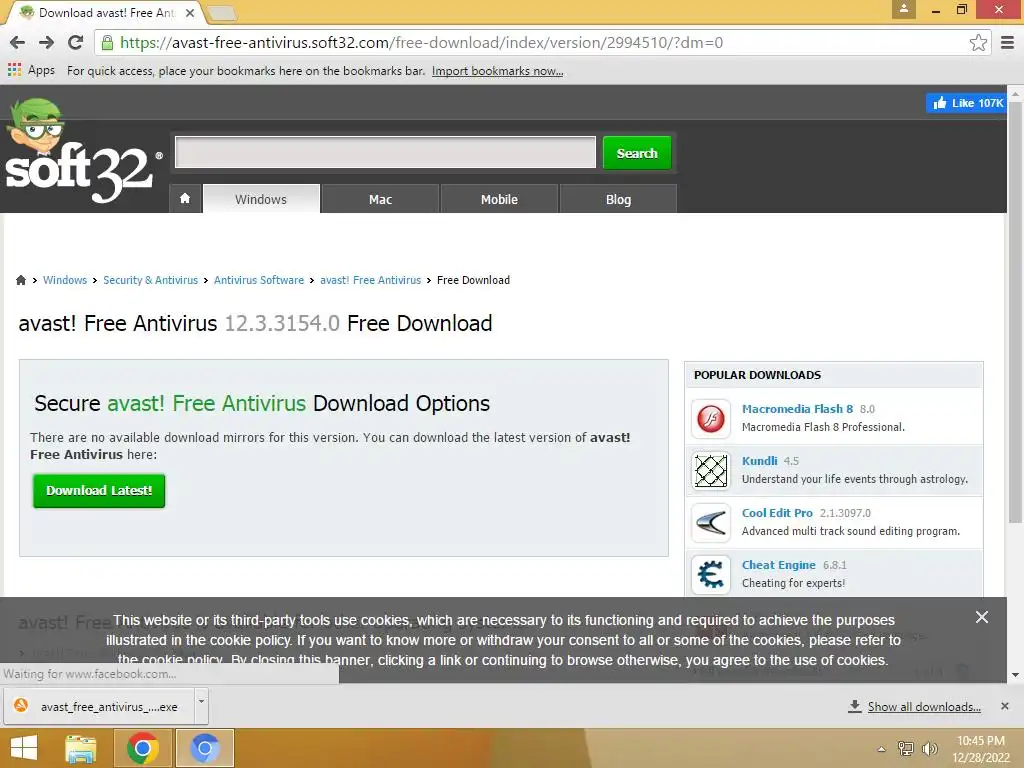The height and width of the screenshot is (768, 1024).
Task: Open the Antivirus Software breadcrumb link
Action: pyautogui.click(x=259, y=280)
